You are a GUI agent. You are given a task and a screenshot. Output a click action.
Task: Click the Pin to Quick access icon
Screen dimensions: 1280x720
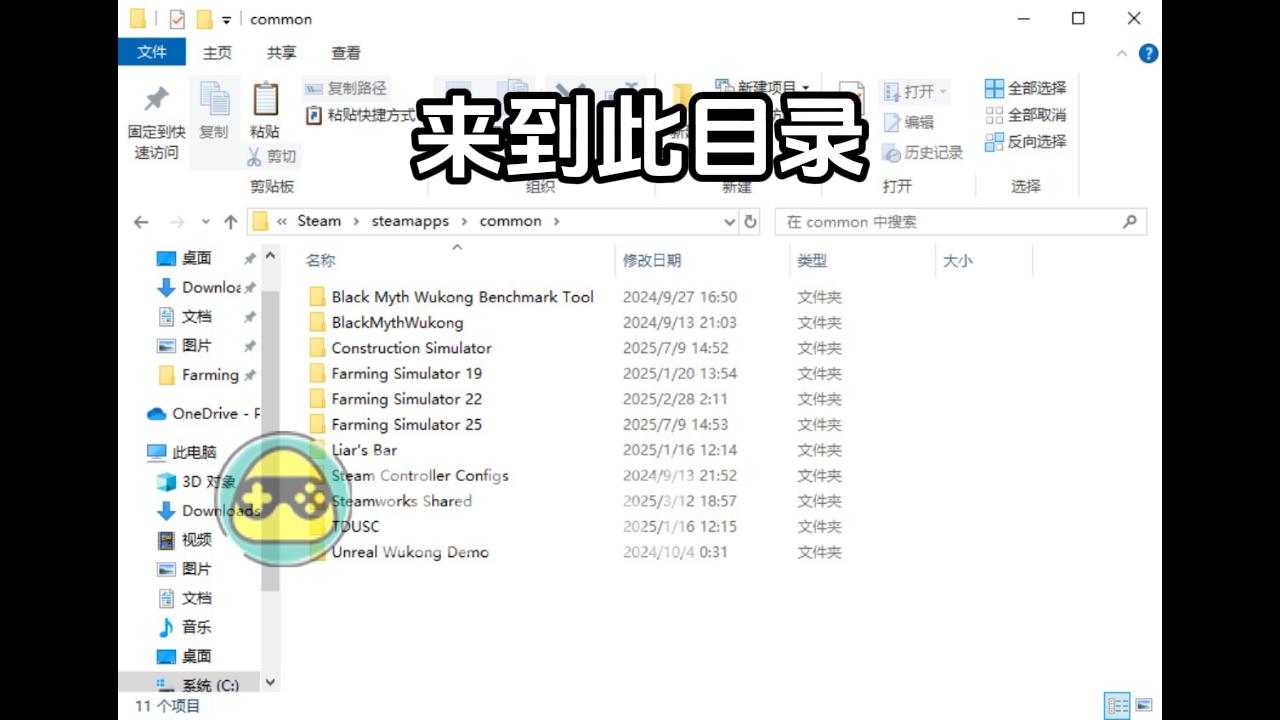pyautogui.click(x=156, y=100)
